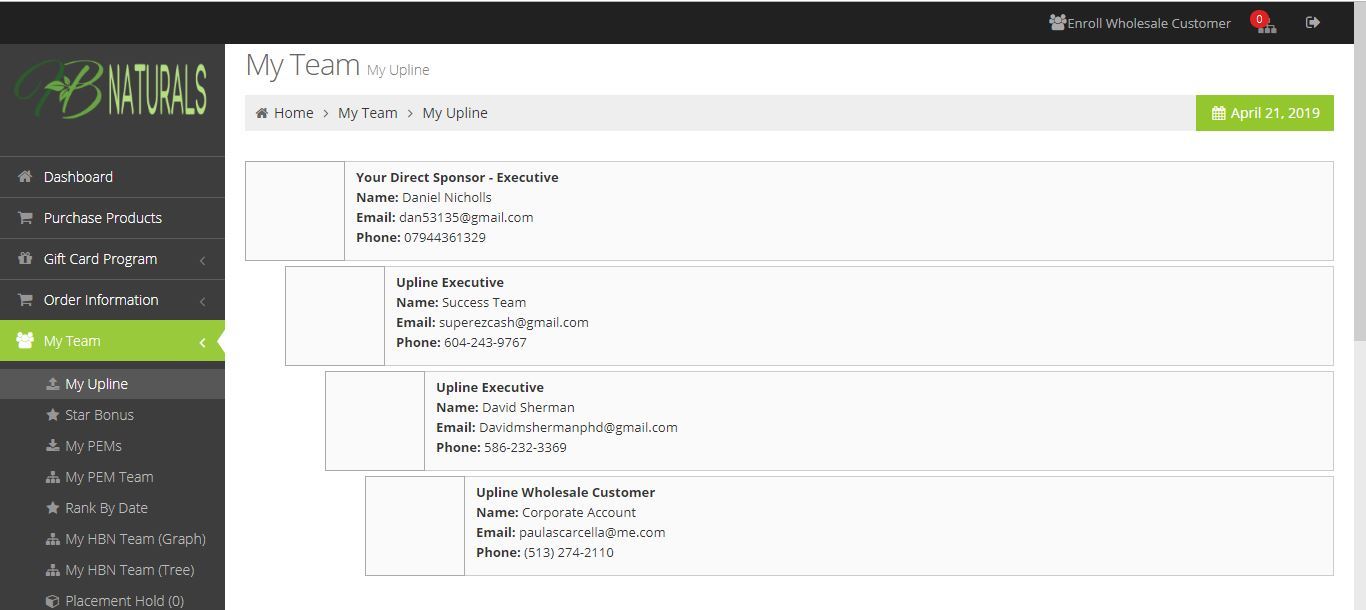Expand the Order Information submenu arrow
1366x610 pixels.
pyautogui.click(x=202, y=301)
